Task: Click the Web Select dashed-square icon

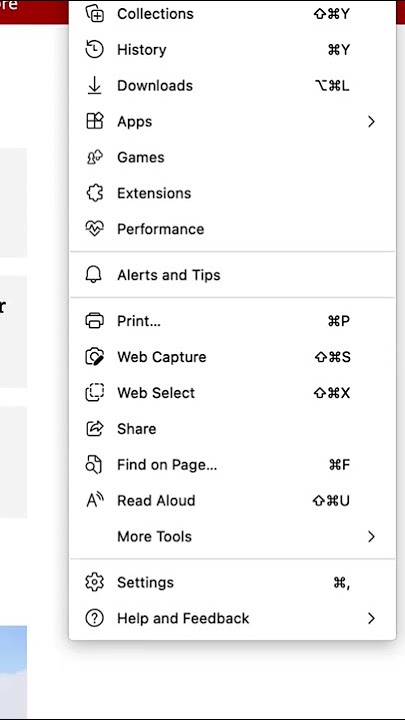Action: [95, 393]
